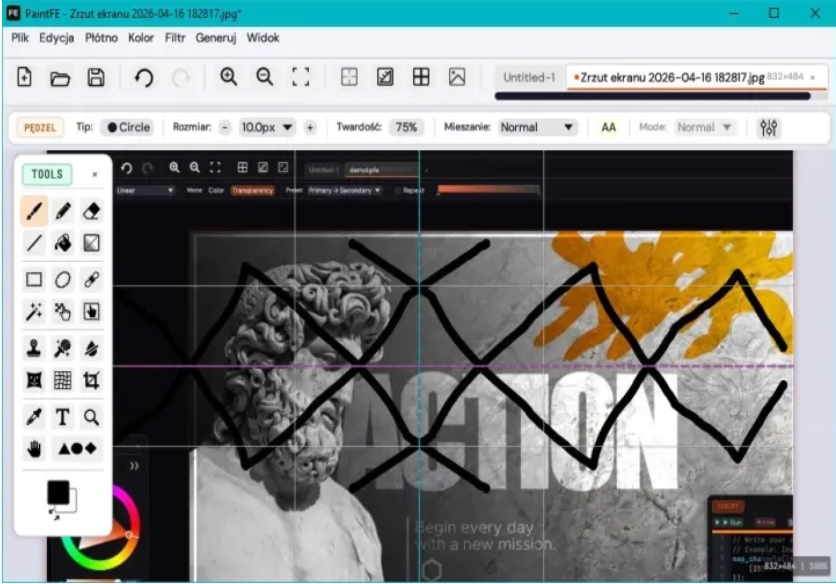Toggle the four-pane grid toolbar icon
The height and width of the screenshot is (584, 836).
click(421, 77)
